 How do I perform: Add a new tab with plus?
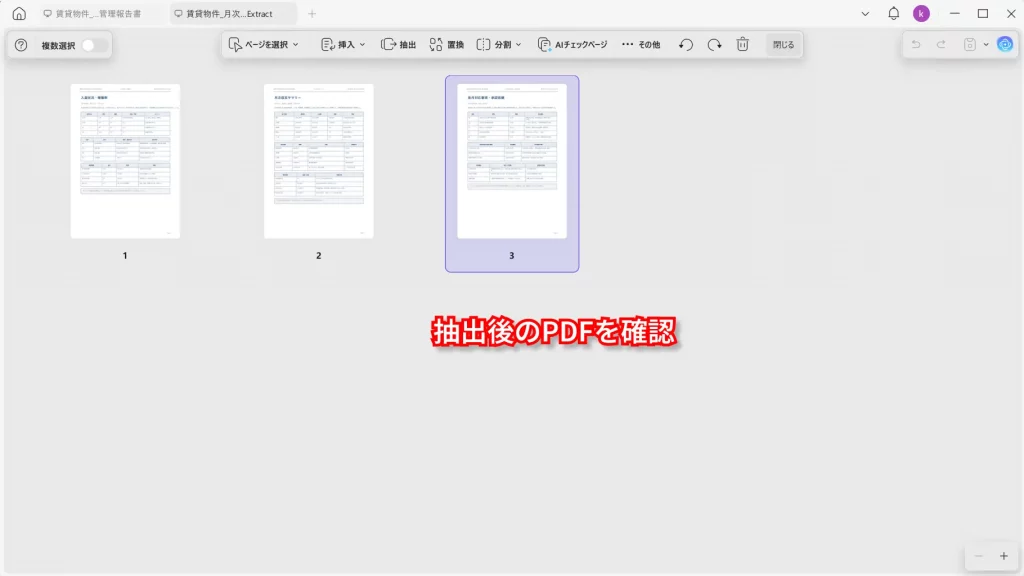click(312, 13)
